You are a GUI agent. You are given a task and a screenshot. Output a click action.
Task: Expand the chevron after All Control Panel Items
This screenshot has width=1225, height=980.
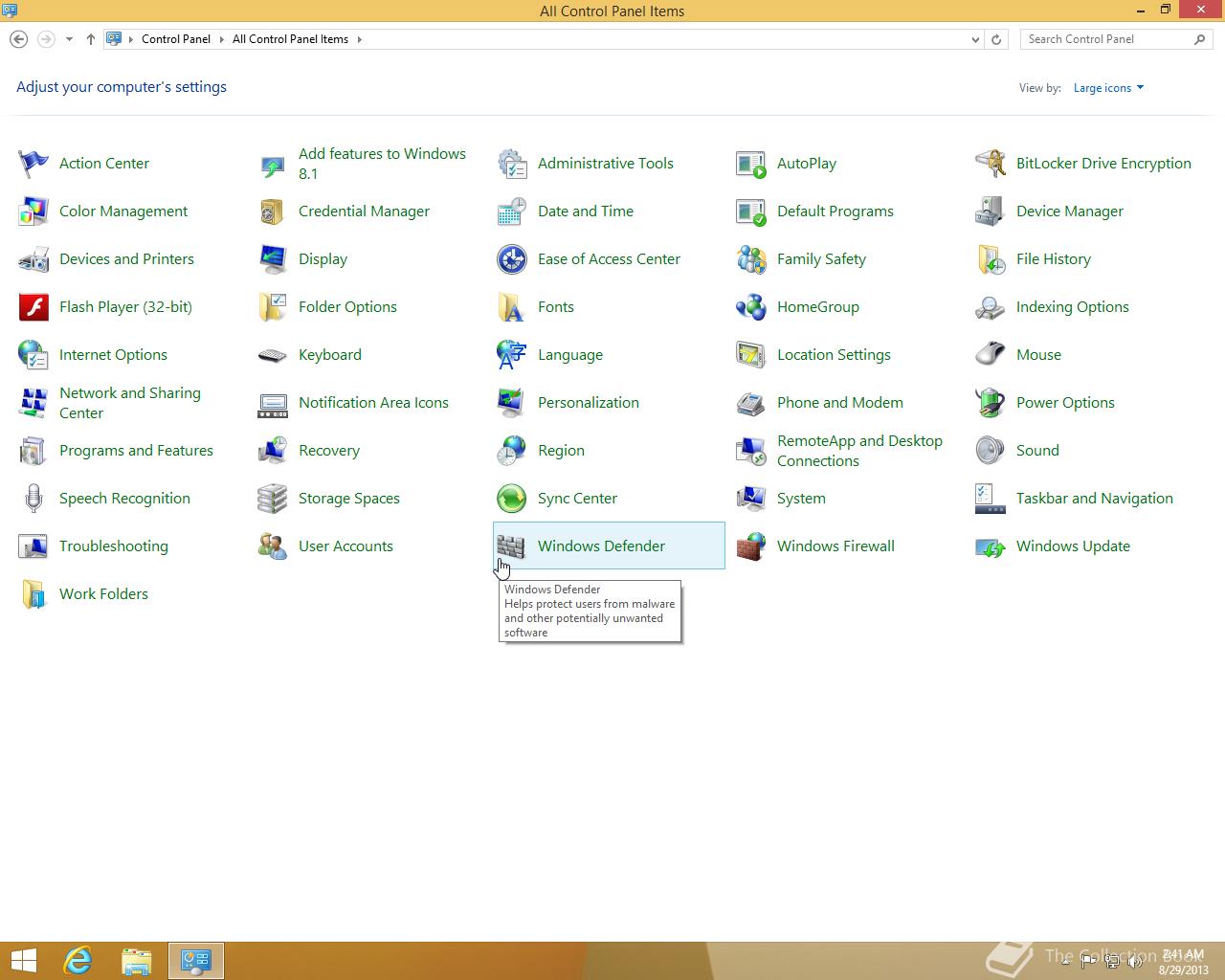pos(360,39)
